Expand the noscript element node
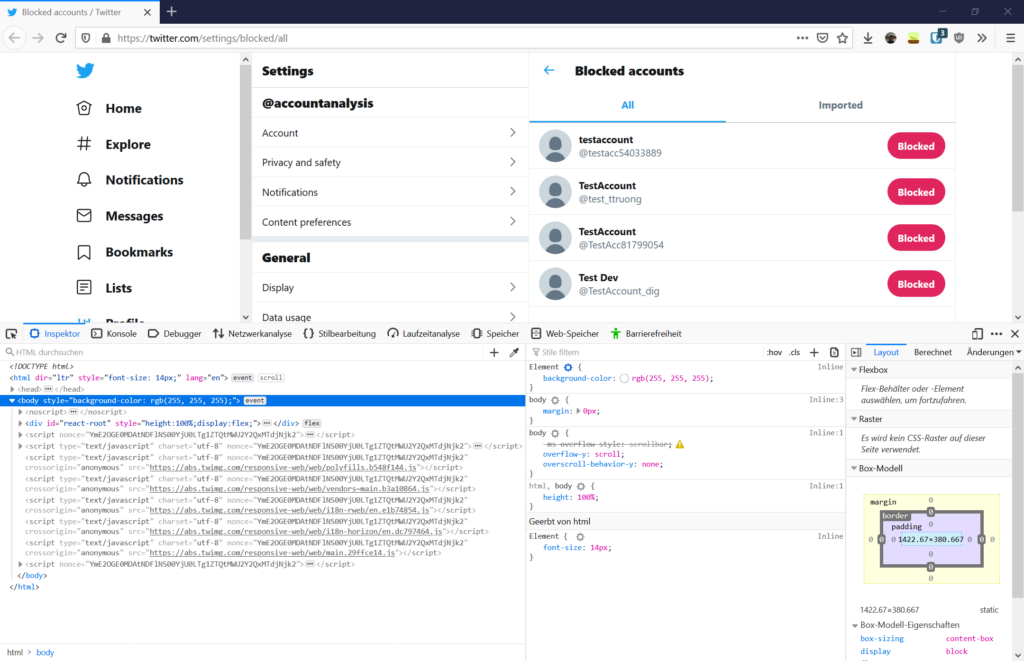 tap(20, 412)
